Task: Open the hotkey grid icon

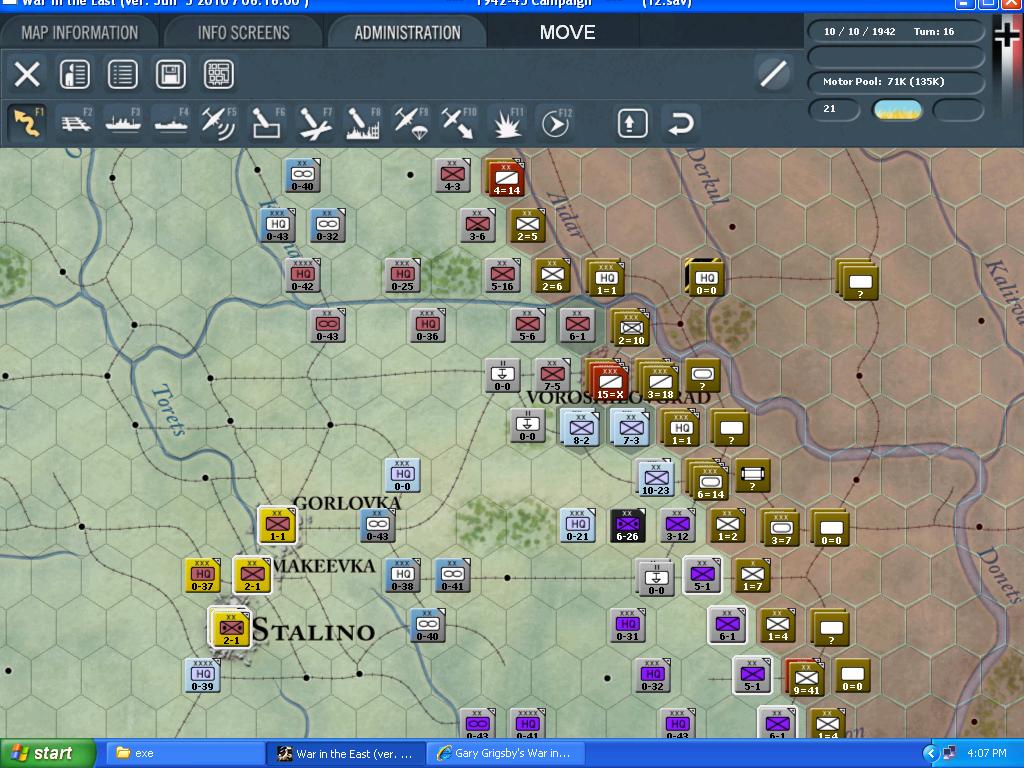Action: [219, 74]
